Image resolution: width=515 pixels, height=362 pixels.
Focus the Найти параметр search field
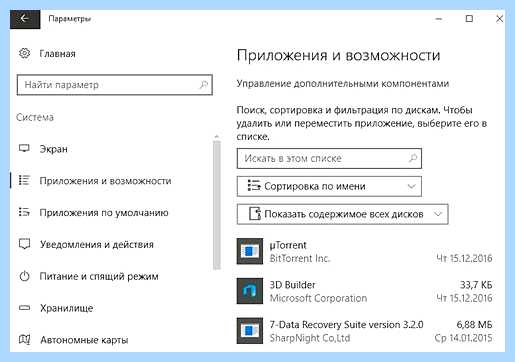pos(115,85)
